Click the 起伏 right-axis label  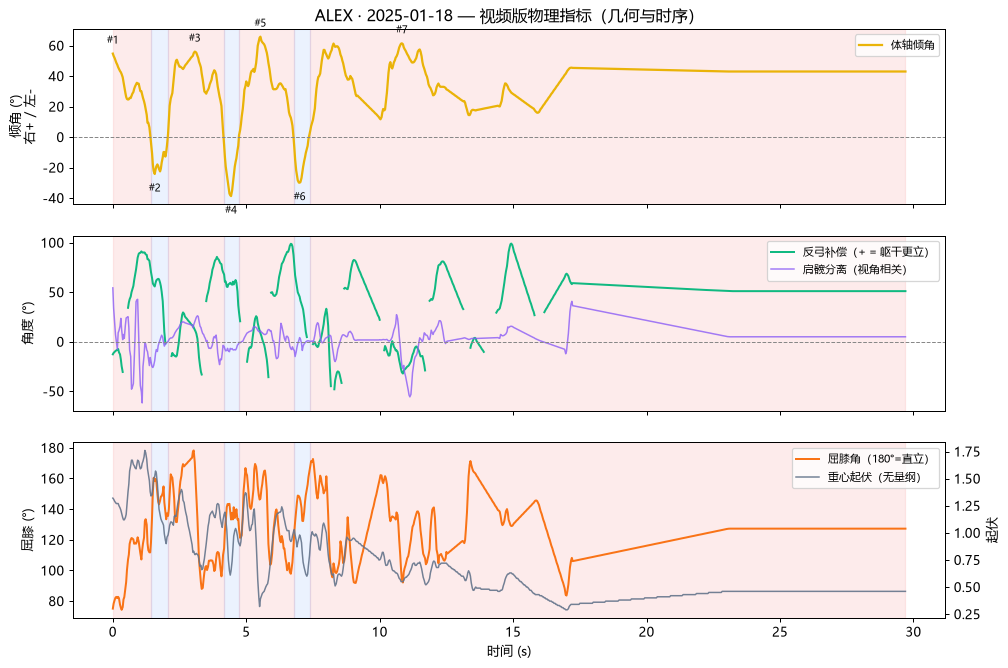pyautogui.click(x=993, y=530)
